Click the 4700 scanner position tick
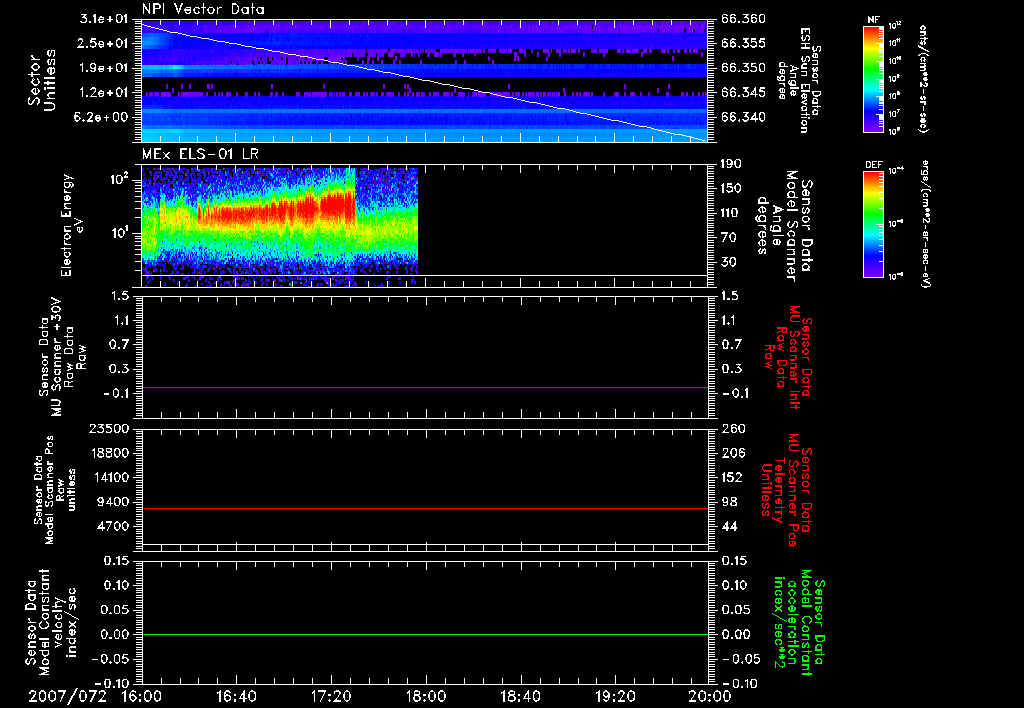 [113, 526]
